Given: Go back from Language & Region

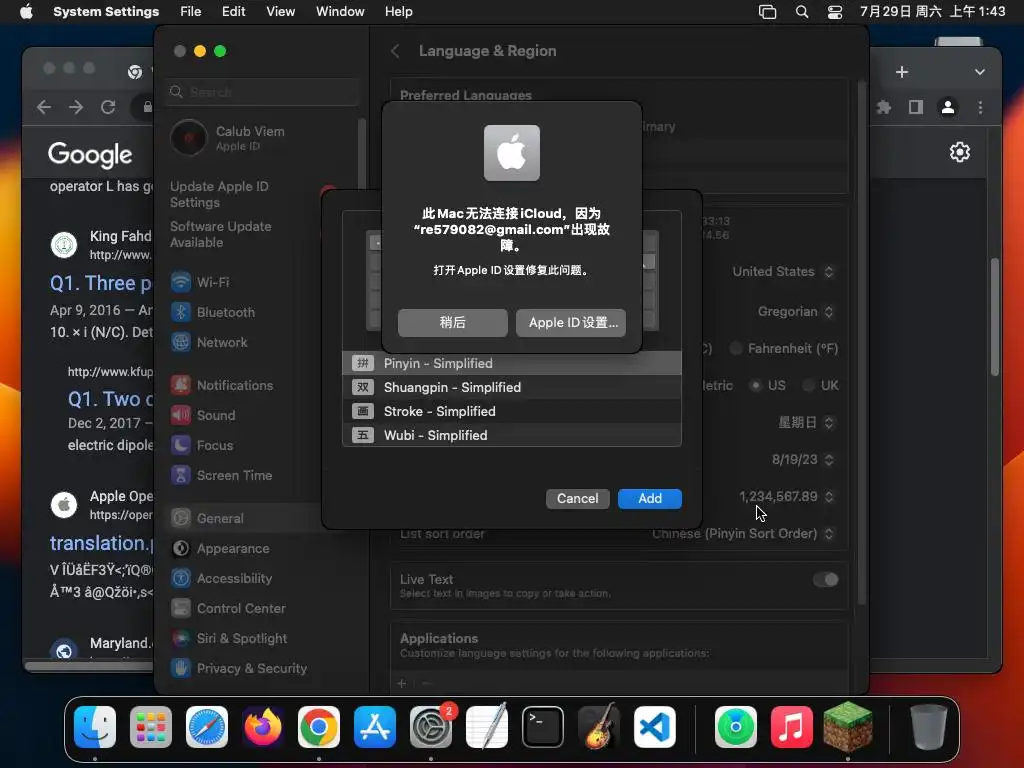Looking at the screenshot, I should (395, 51).
